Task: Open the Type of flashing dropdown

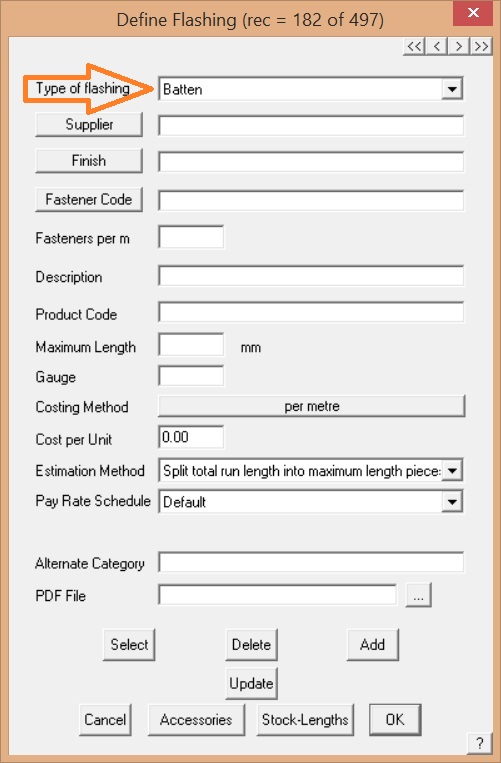Action: 452,89
